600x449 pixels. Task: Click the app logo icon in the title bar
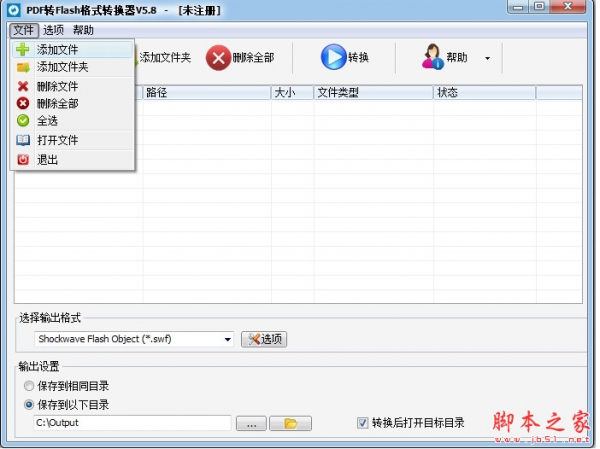point(14,10)
